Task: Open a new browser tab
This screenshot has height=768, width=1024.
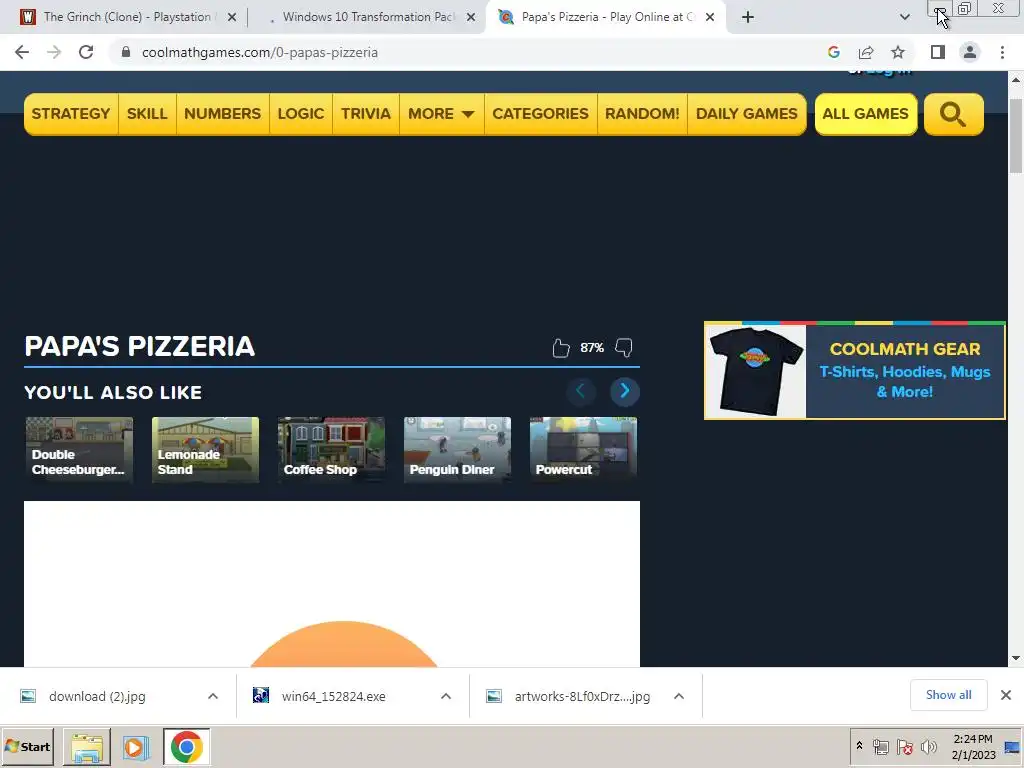Action: (x=748, y=17)
